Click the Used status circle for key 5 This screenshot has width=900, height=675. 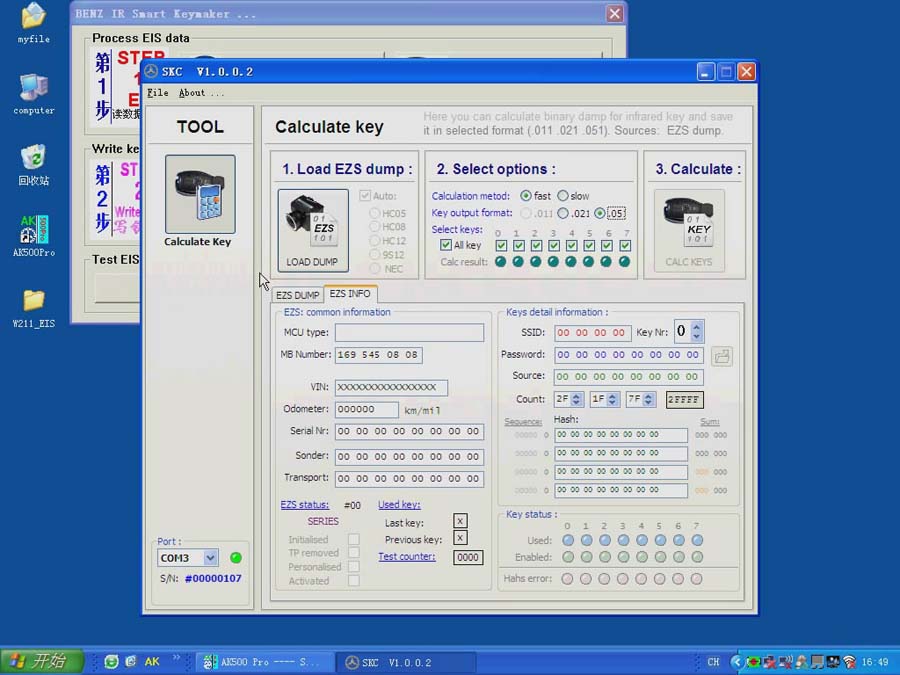pos(660,540)
